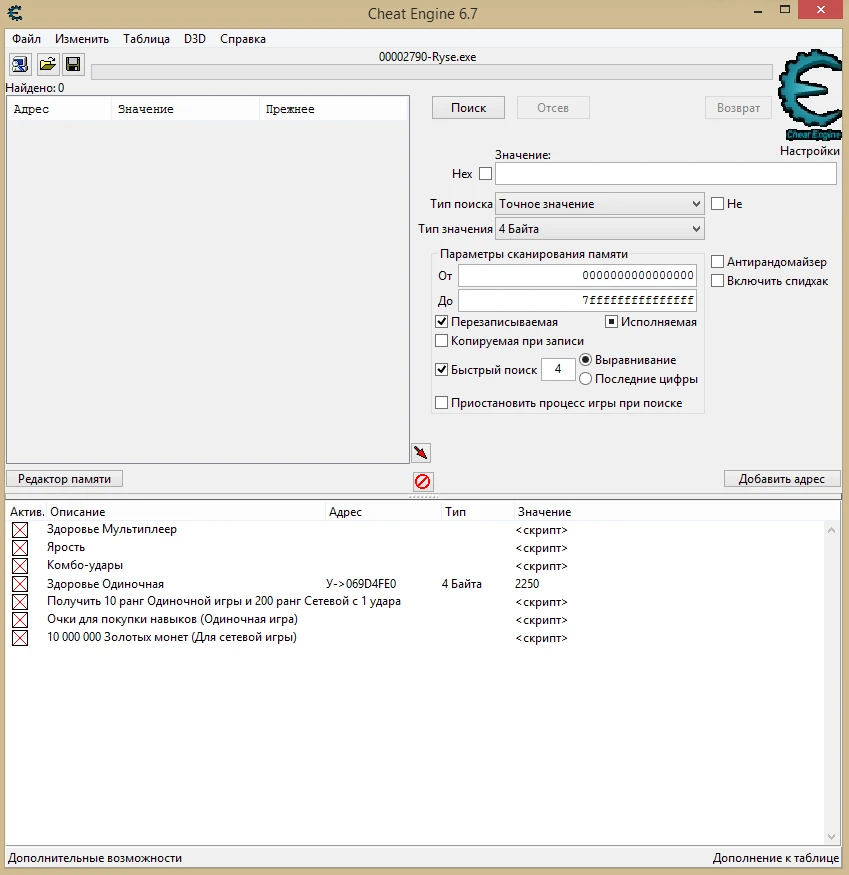Open the Тип поиска dropdown

pyautogui.click(x=598, y=203)
